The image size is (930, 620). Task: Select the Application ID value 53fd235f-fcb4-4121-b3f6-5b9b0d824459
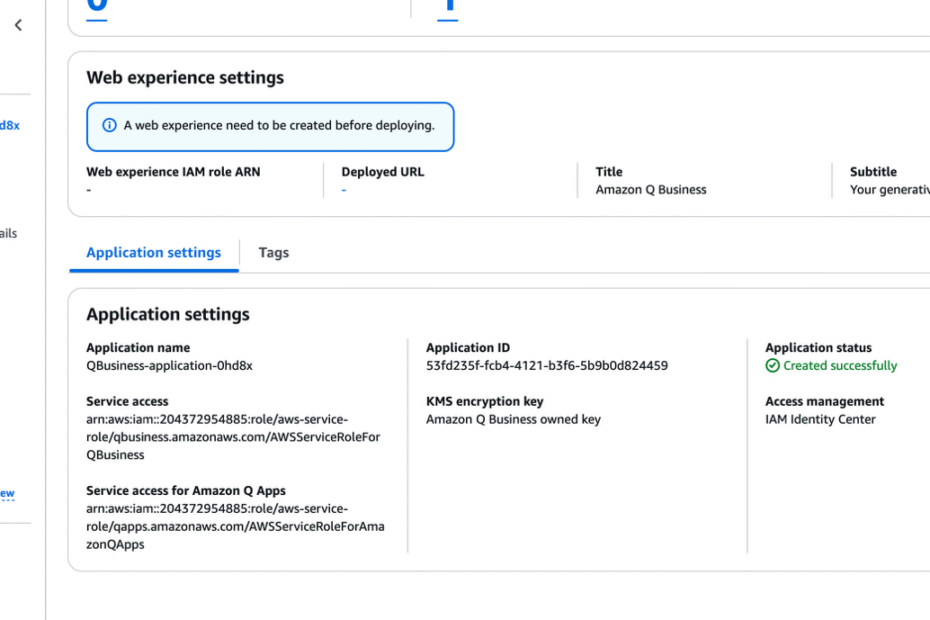[547, 365]
